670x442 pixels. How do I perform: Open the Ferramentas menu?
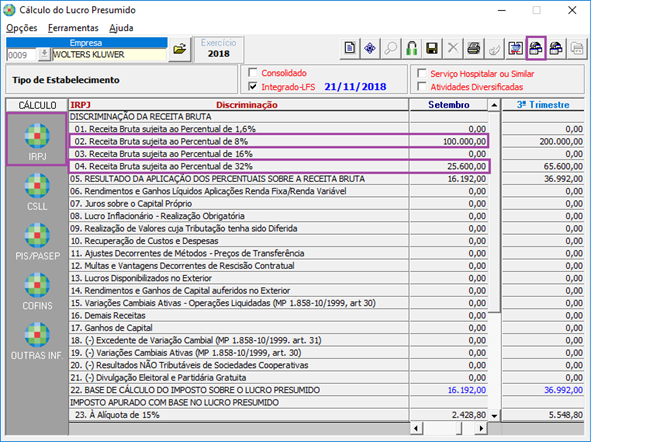point(73,28)
